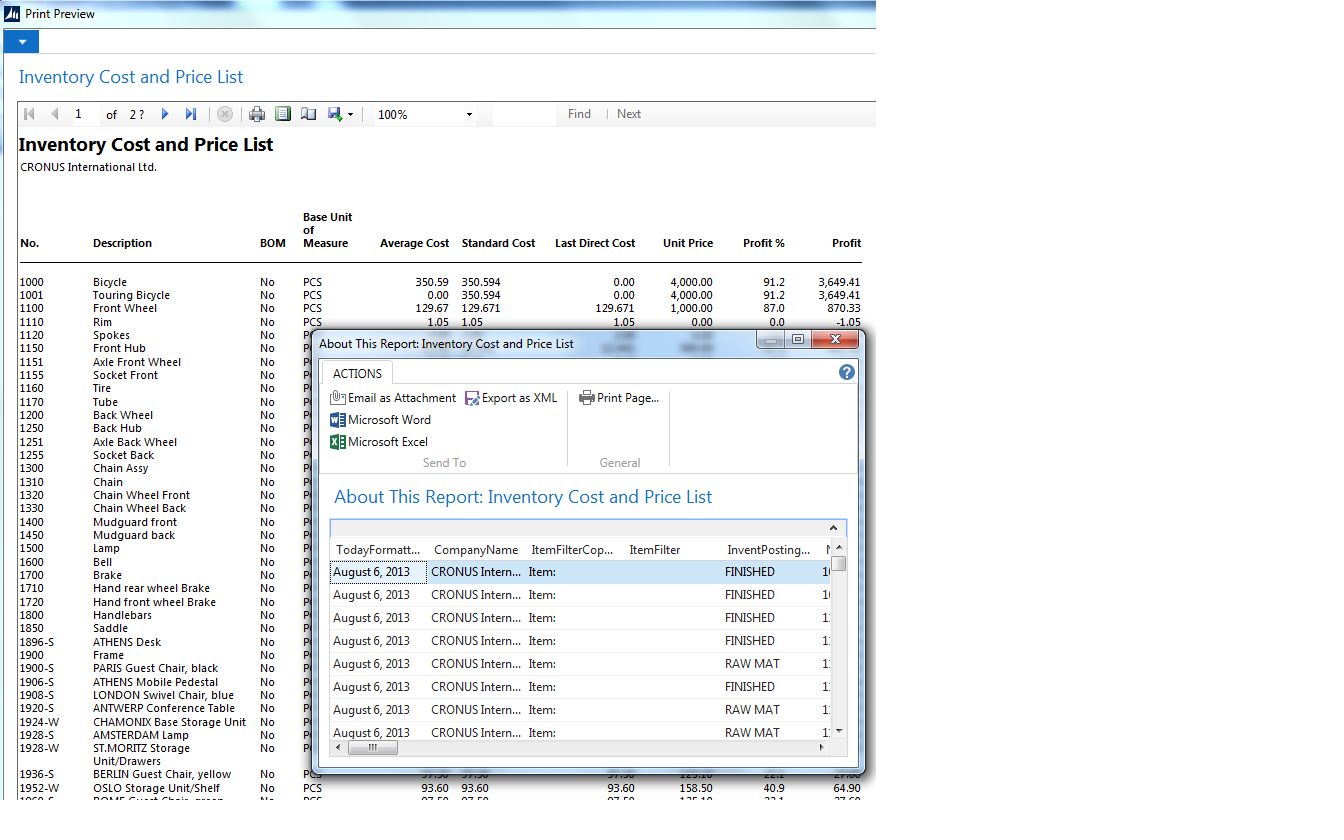Jump to the last report page
The width and height of the screenshot is (1344, 840).
point(190,115)
